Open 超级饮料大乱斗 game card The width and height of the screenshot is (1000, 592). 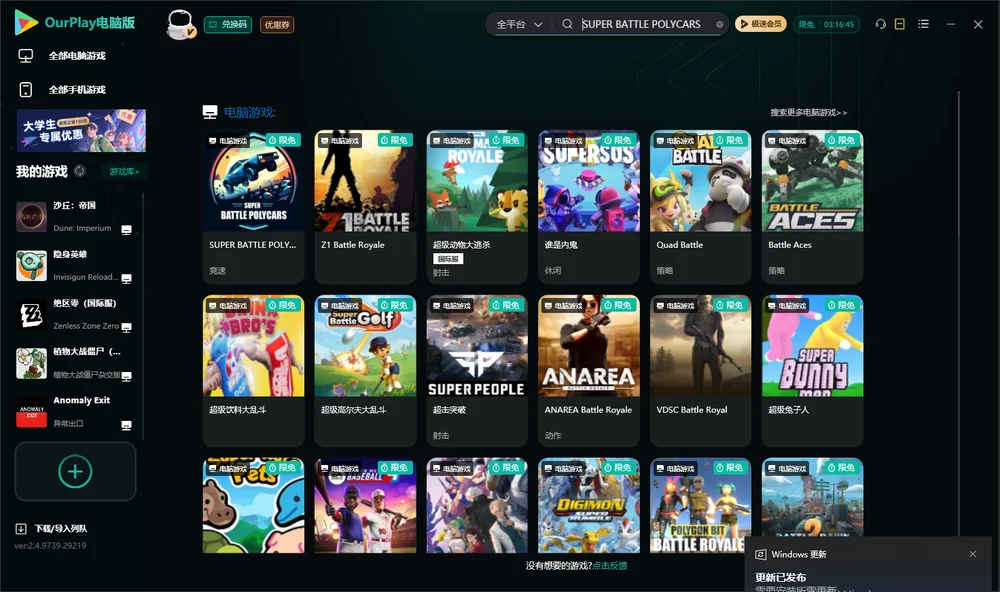click(x=253, y=371)
